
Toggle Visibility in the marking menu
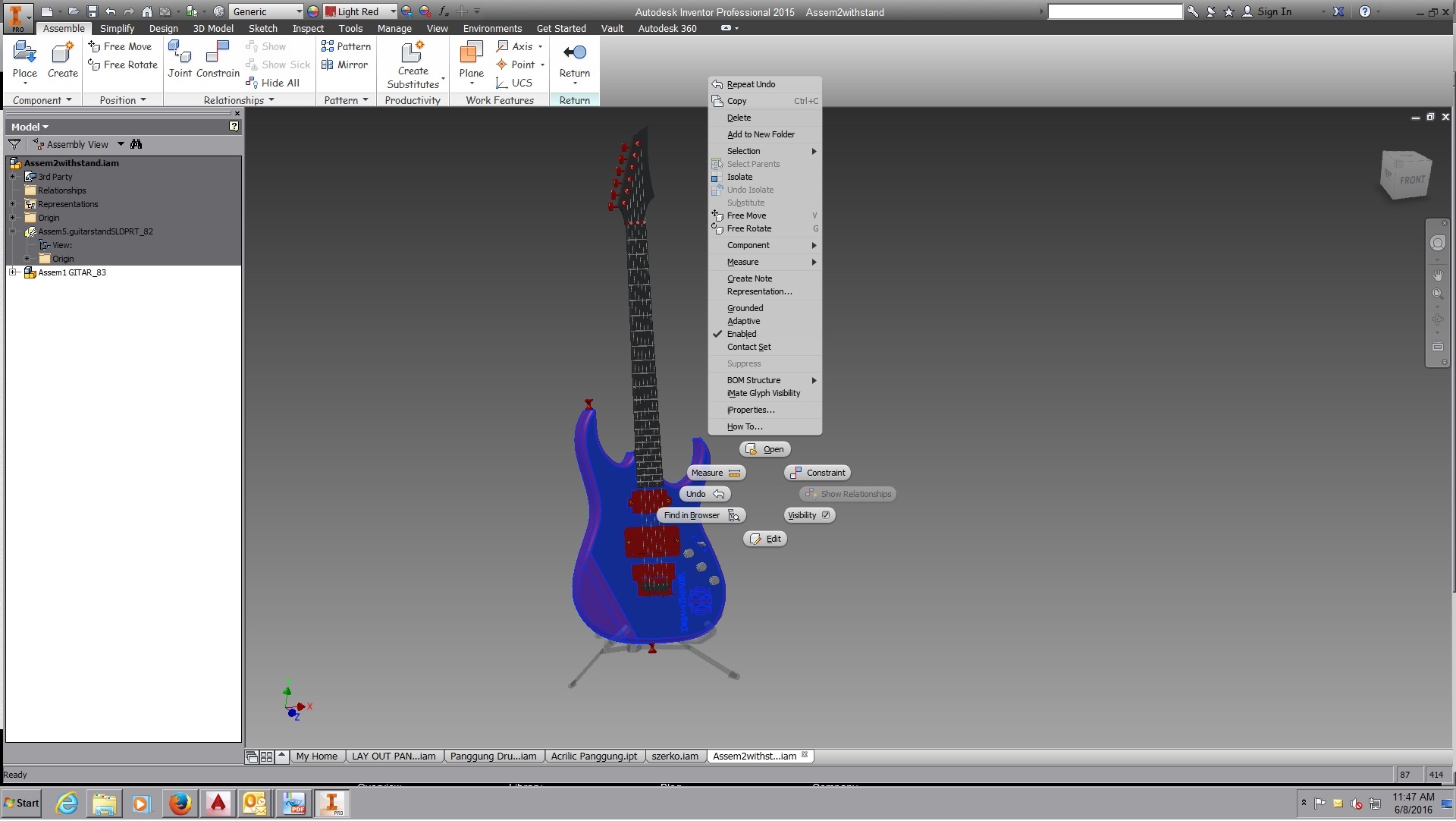808,516
